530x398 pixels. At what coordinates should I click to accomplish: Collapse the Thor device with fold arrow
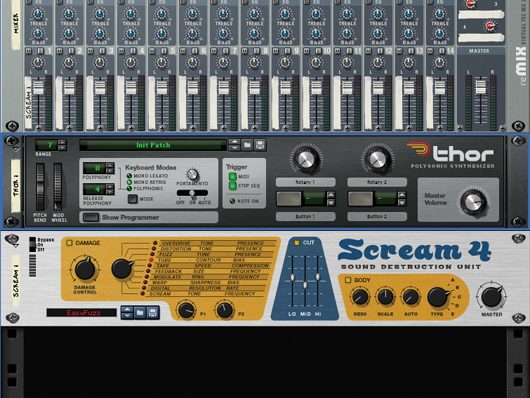(x=16, y=149)
